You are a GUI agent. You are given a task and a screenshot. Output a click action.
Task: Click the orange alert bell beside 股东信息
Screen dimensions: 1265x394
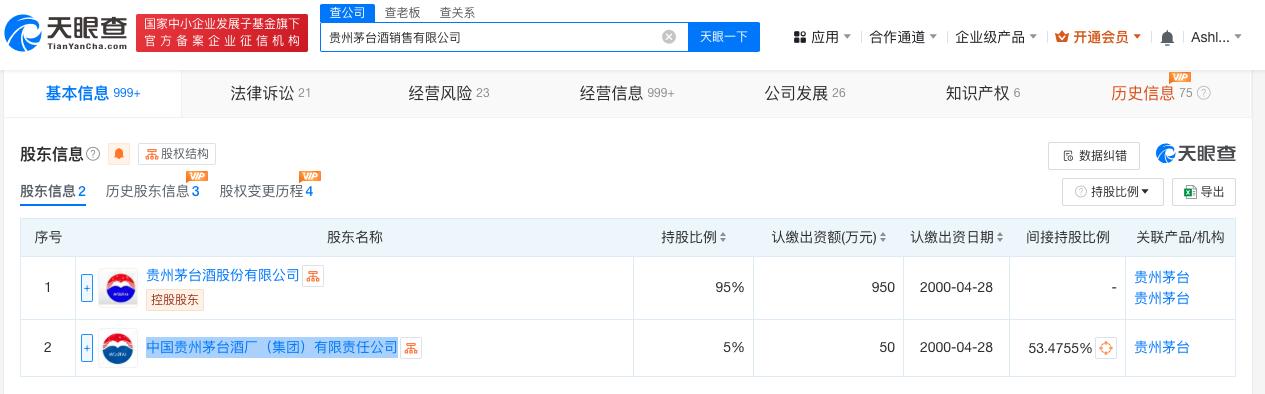120,154
